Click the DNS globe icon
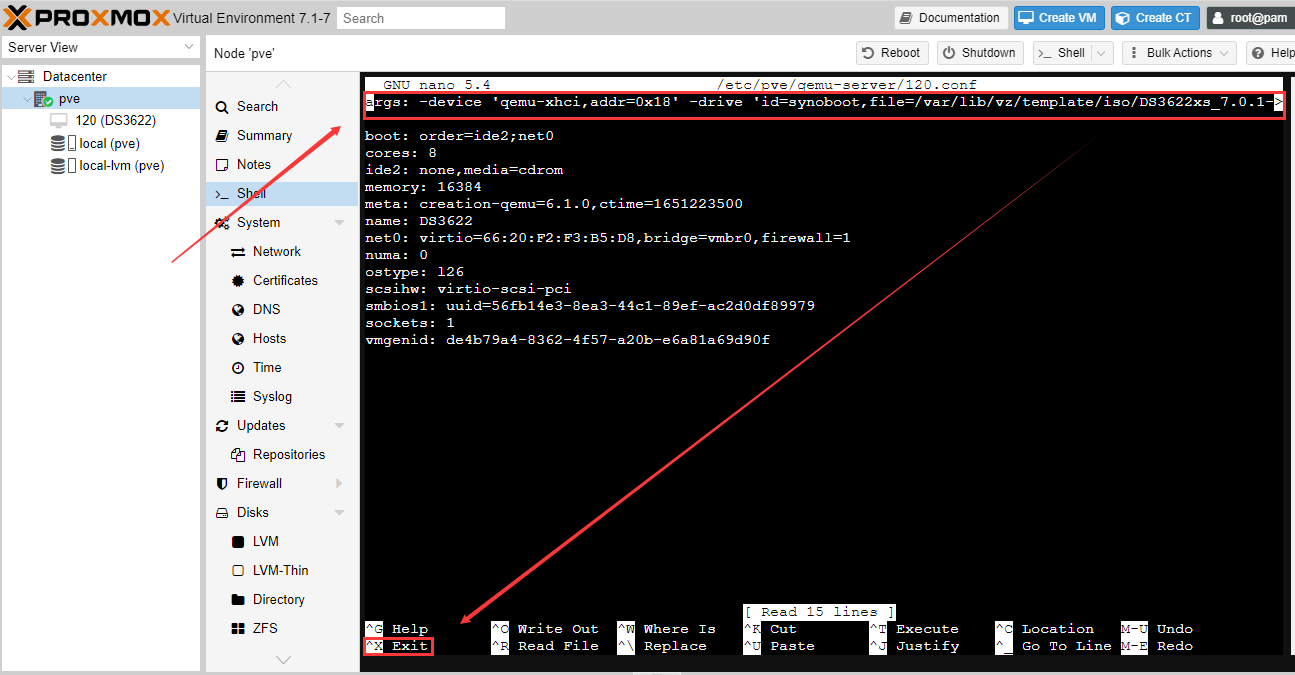1295x675 pixels. click(238, 309)
